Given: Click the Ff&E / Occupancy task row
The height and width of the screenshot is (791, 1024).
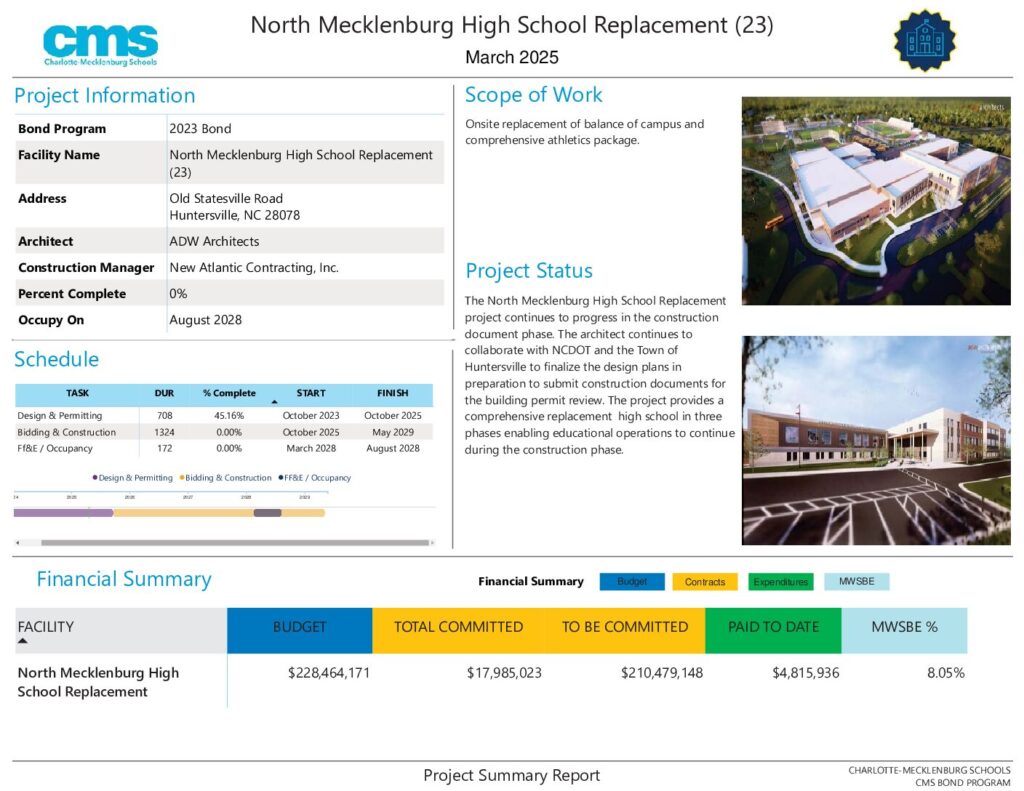Looking at the screenshot, I should click(x=223, y=449).
